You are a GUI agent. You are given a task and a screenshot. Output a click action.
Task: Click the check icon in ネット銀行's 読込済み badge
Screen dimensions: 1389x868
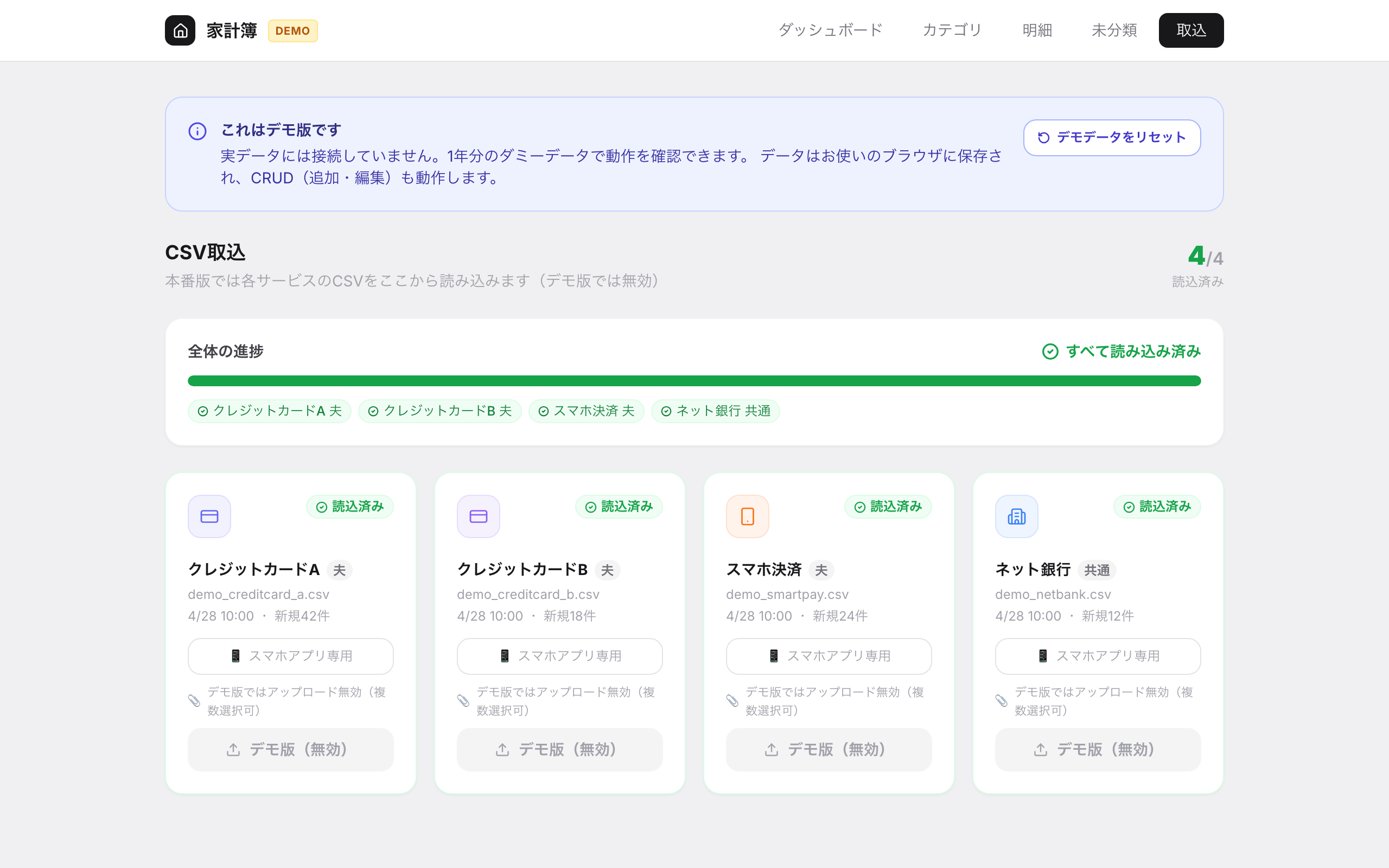pyautogui.click(x=1129, y=507)
